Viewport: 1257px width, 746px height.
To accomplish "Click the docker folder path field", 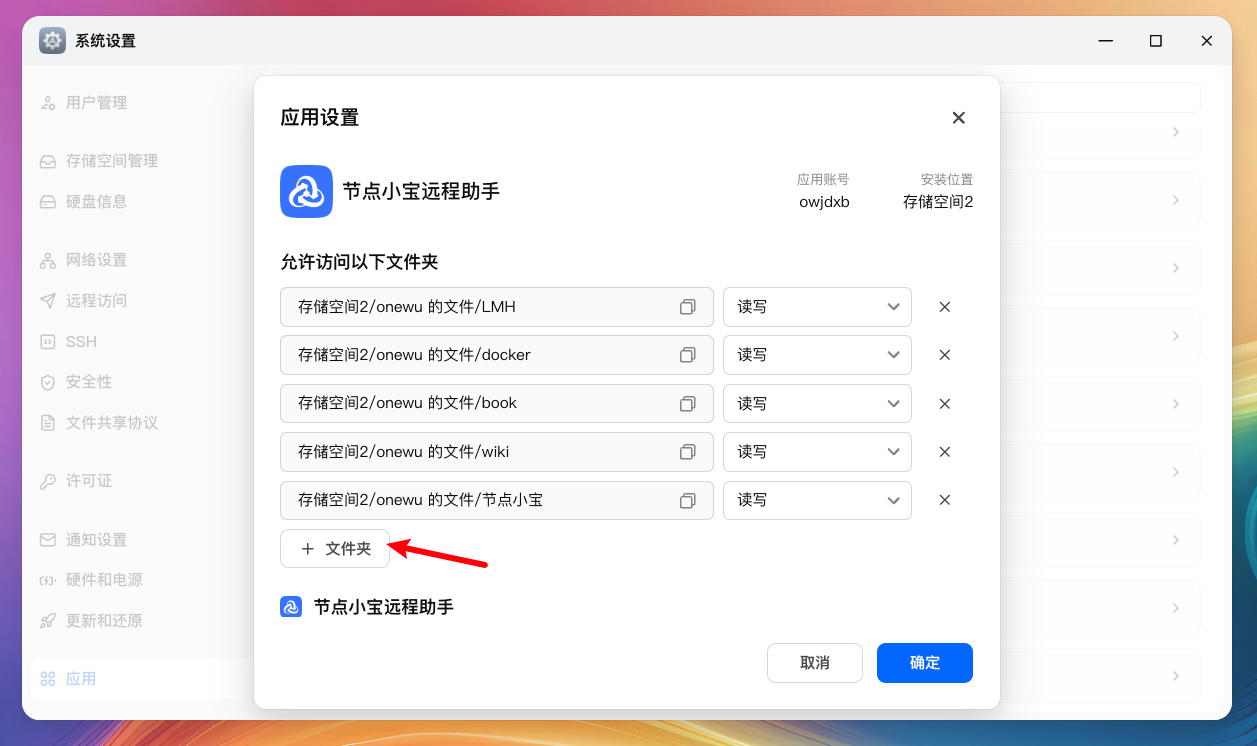I will click(480, 355).
